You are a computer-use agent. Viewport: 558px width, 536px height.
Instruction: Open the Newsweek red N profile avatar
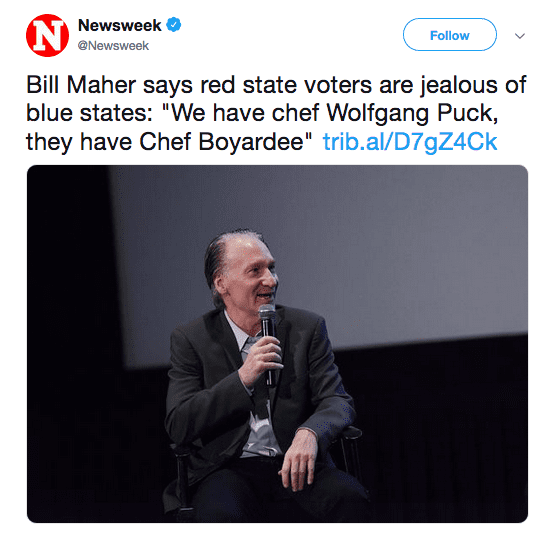click(x=47, y=35)
